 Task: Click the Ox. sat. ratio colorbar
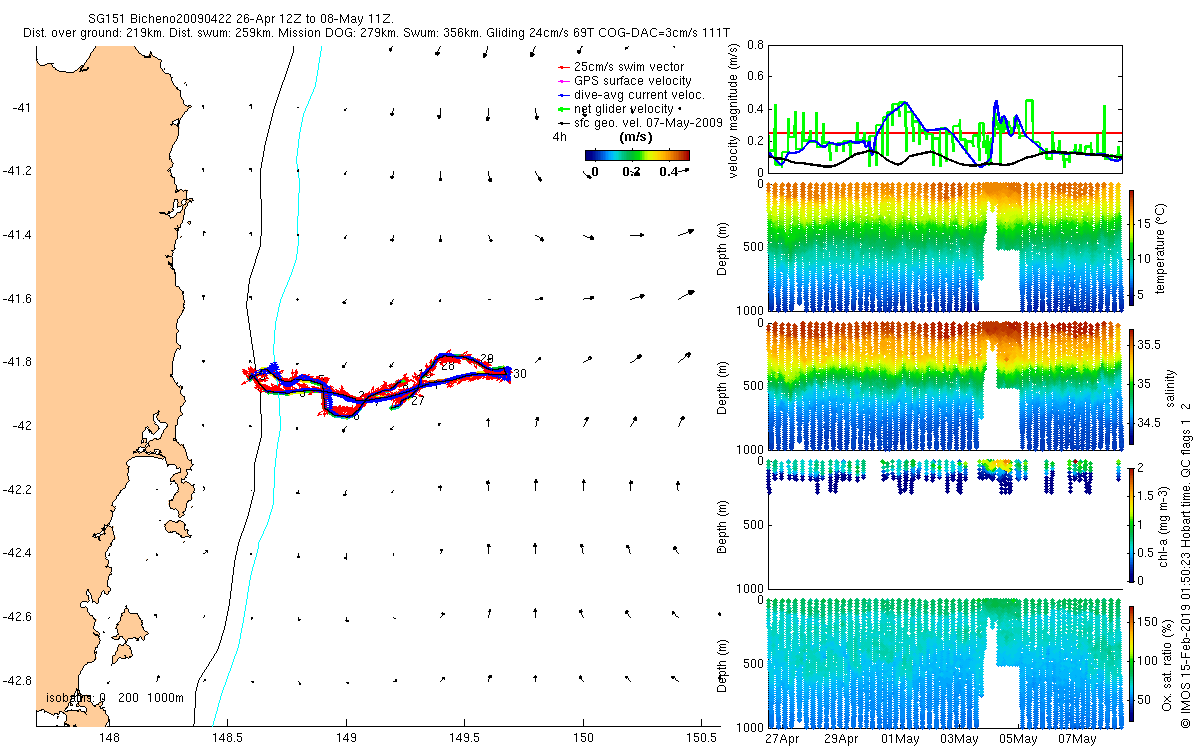pyautogui.click(x=1132, y=662)
